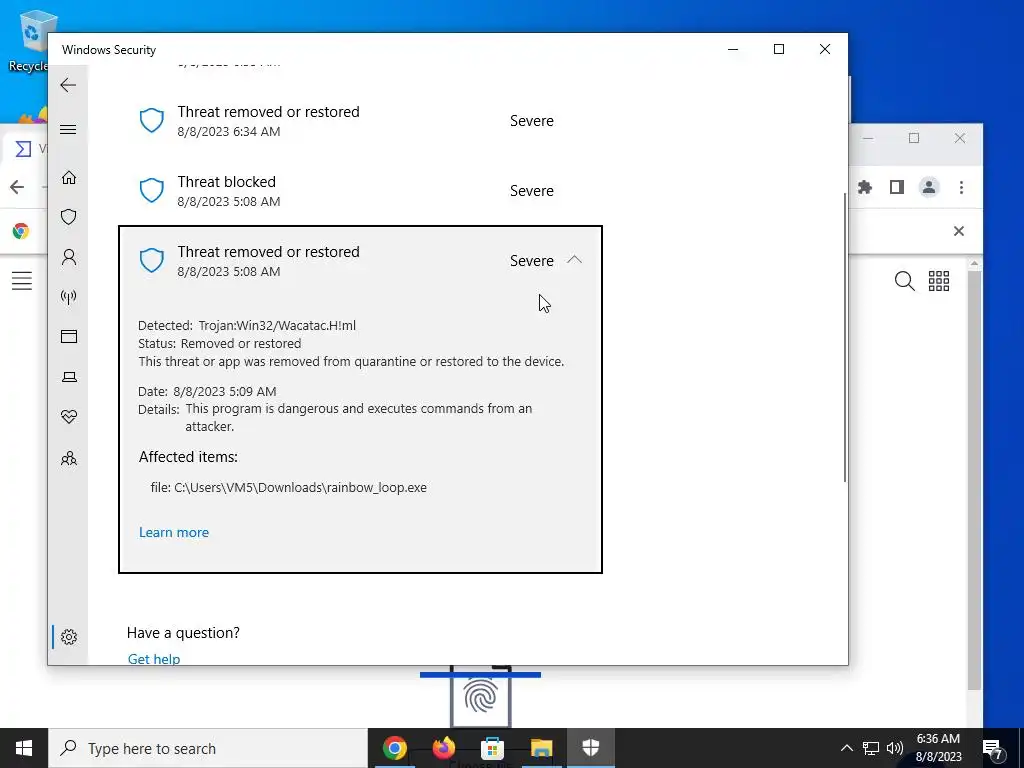Open the Windows Security navigation hamburger menu

(68, 129)
